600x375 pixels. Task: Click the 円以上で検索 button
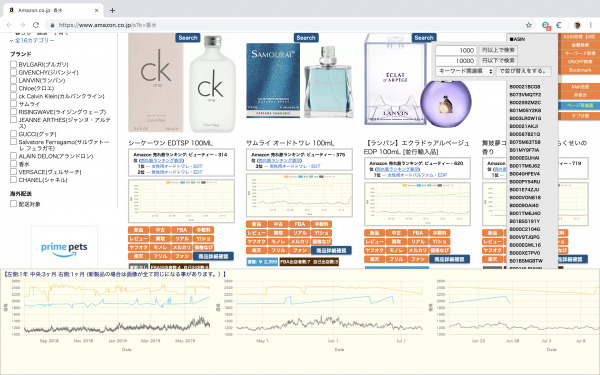[498, 50]
